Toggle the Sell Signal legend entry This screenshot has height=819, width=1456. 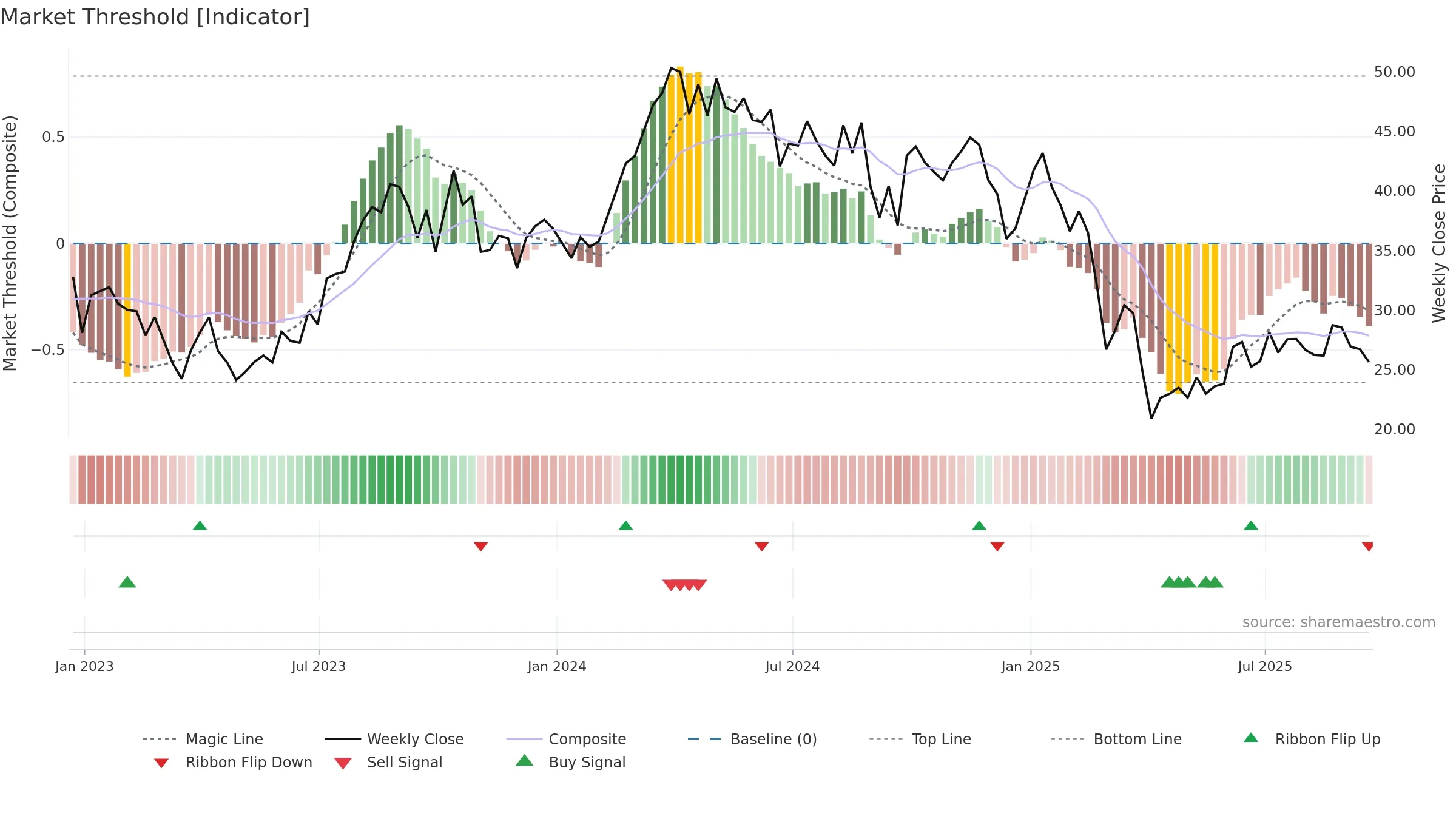tap(388, 762)
